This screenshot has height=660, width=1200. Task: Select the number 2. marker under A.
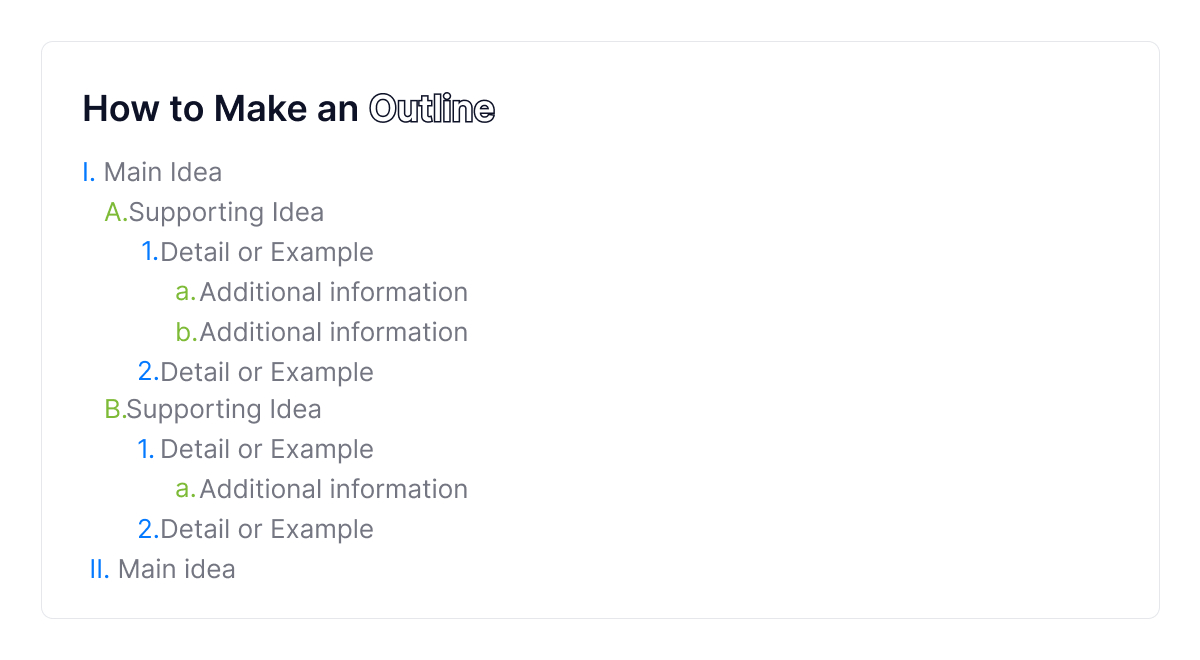[148, 372]
